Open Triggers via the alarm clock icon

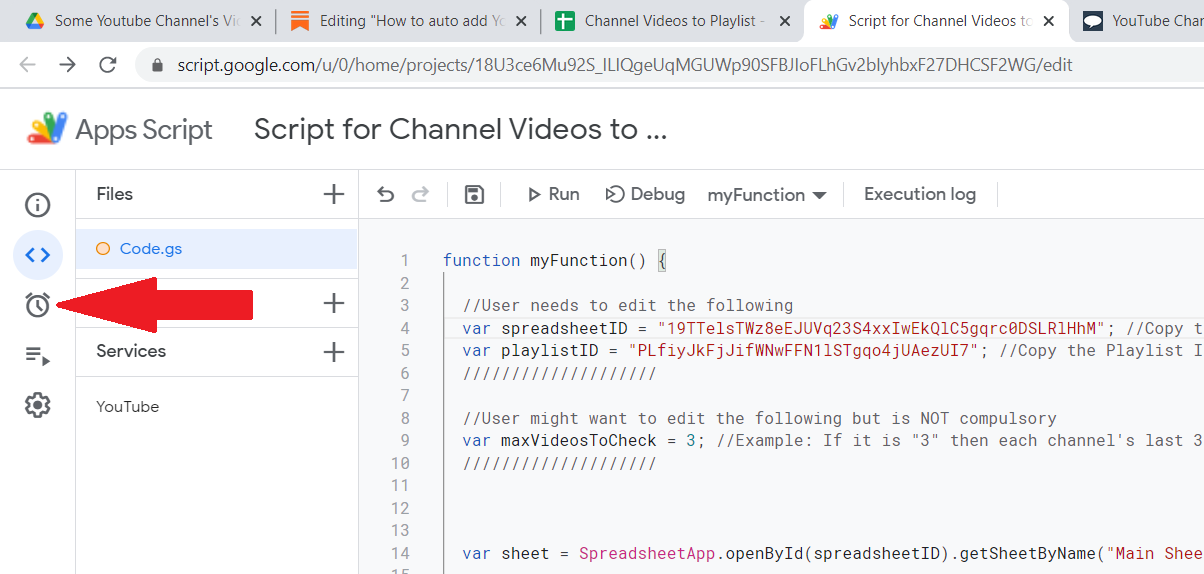tap(38, 305)
